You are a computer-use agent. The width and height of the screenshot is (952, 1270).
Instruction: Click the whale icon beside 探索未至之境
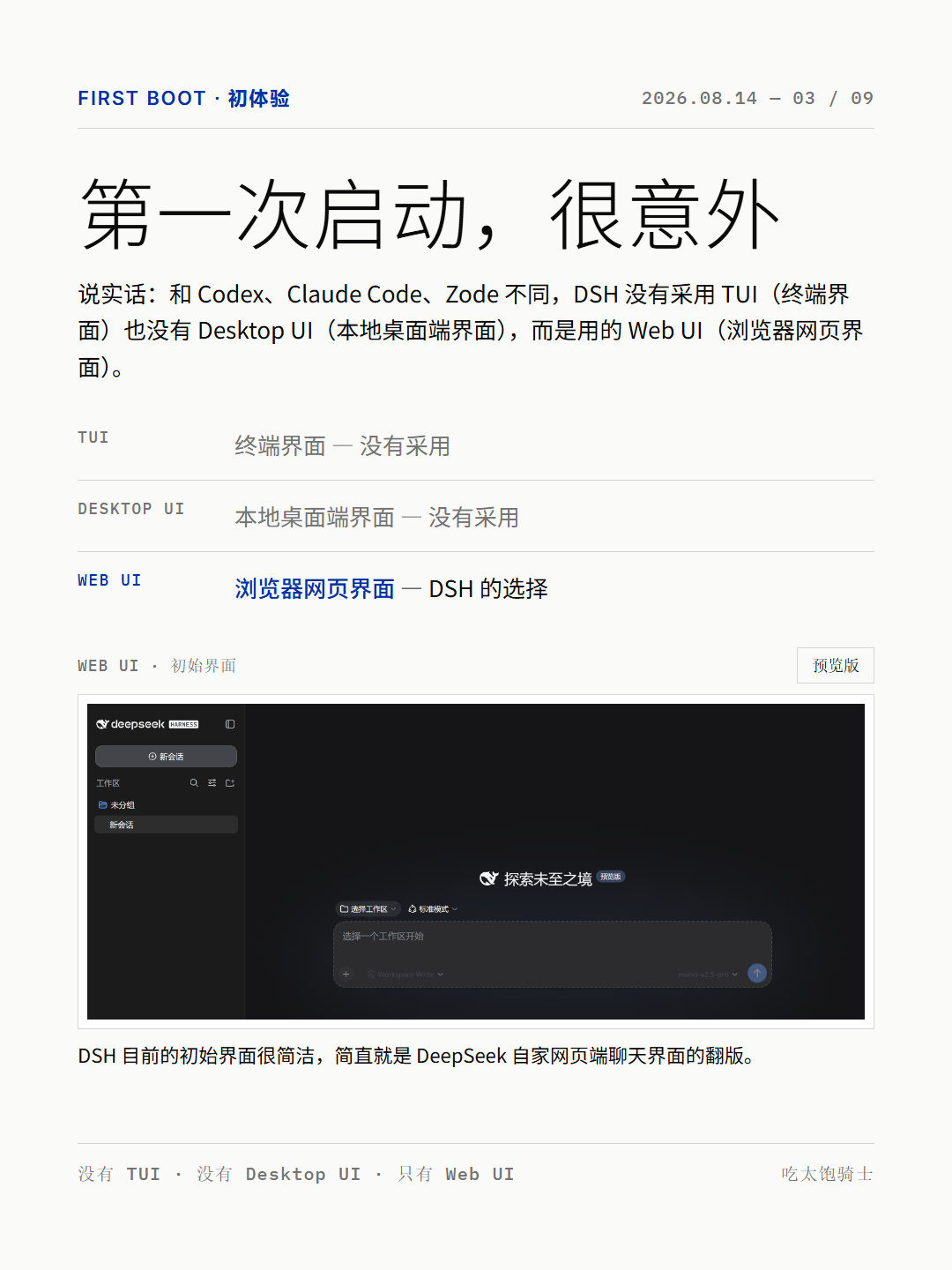489,878
